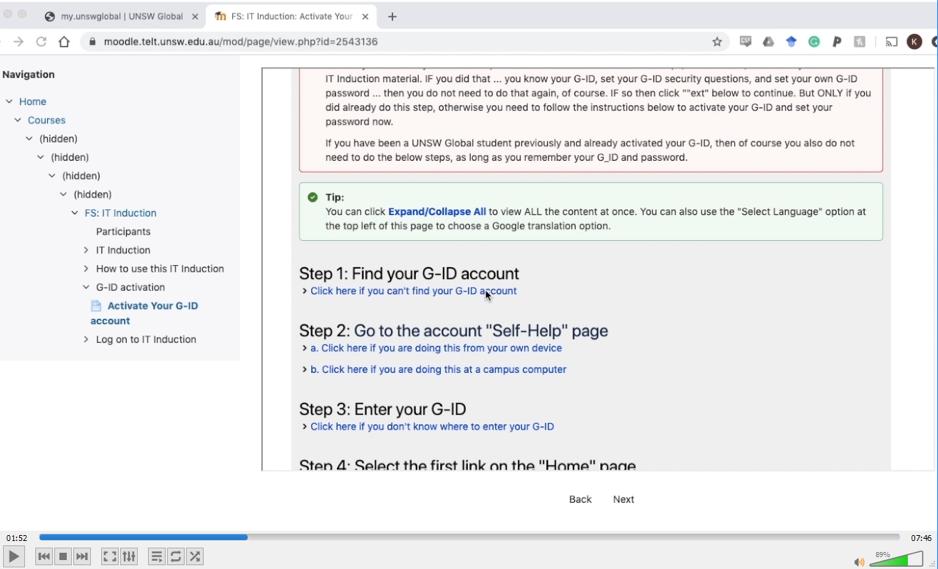Click the next track button
The width and height of the screenshot is (938, 569).
(x=82, y=556)
